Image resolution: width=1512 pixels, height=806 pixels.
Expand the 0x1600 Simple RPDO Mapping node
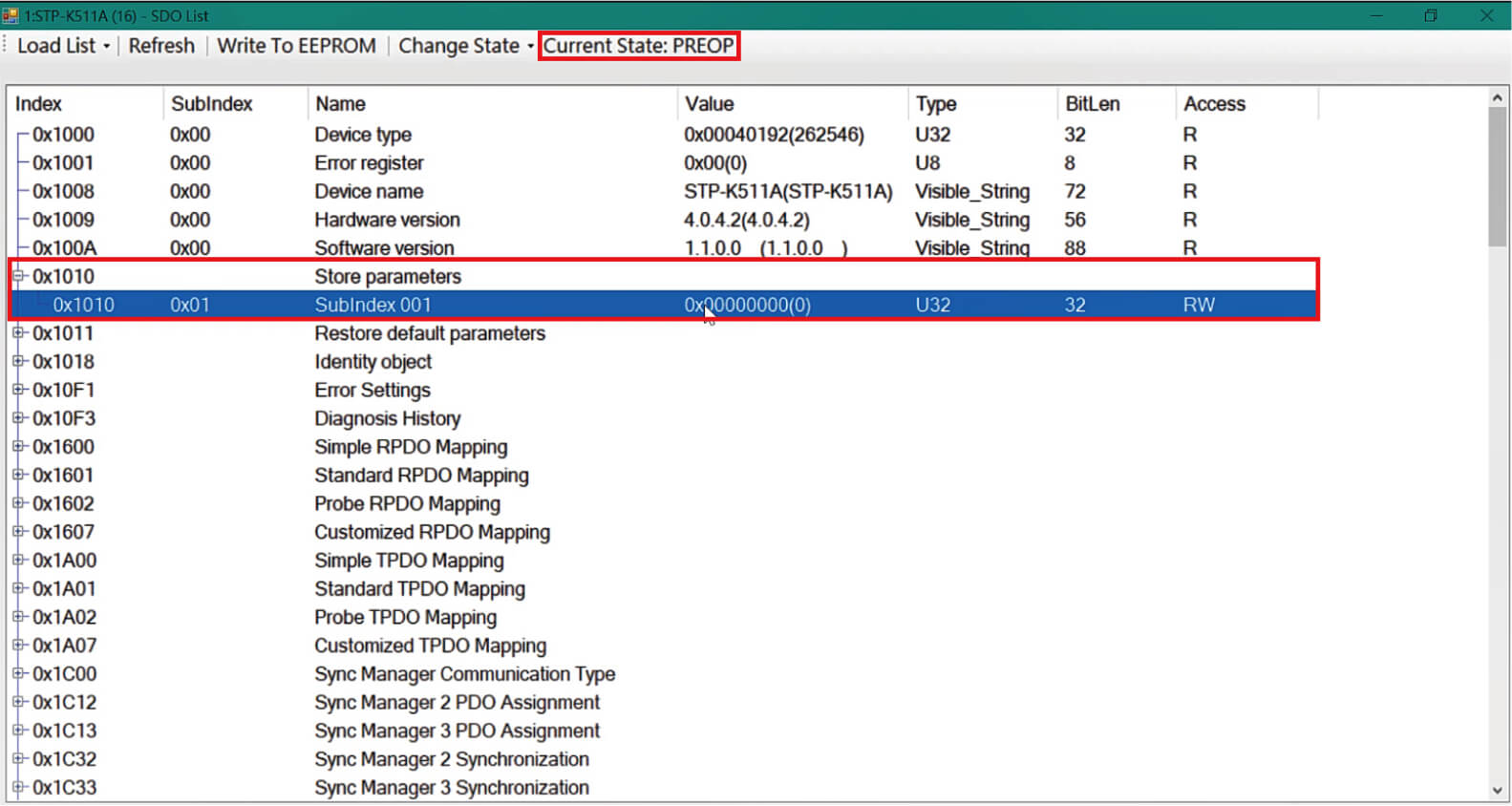tap(17, 446)
